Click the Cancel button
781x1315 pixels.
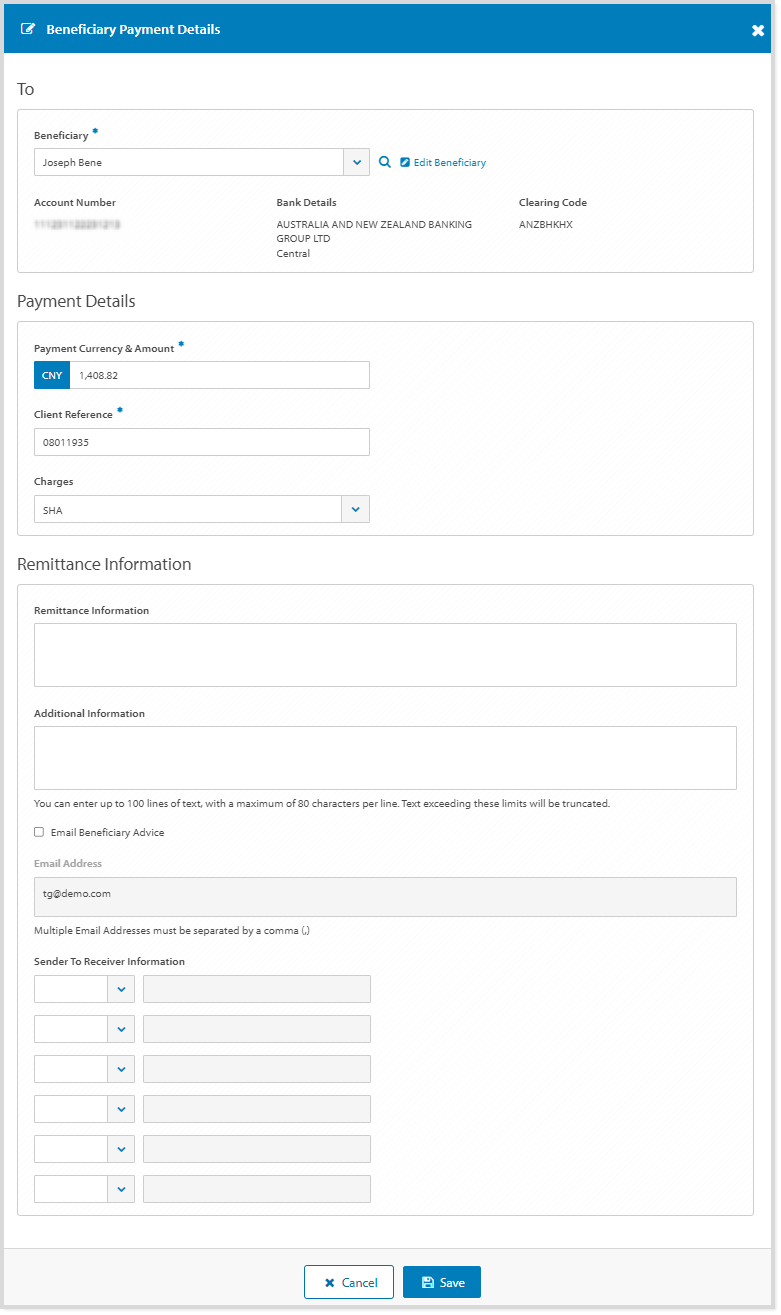pyautogui.click(x=348, y=1281)
